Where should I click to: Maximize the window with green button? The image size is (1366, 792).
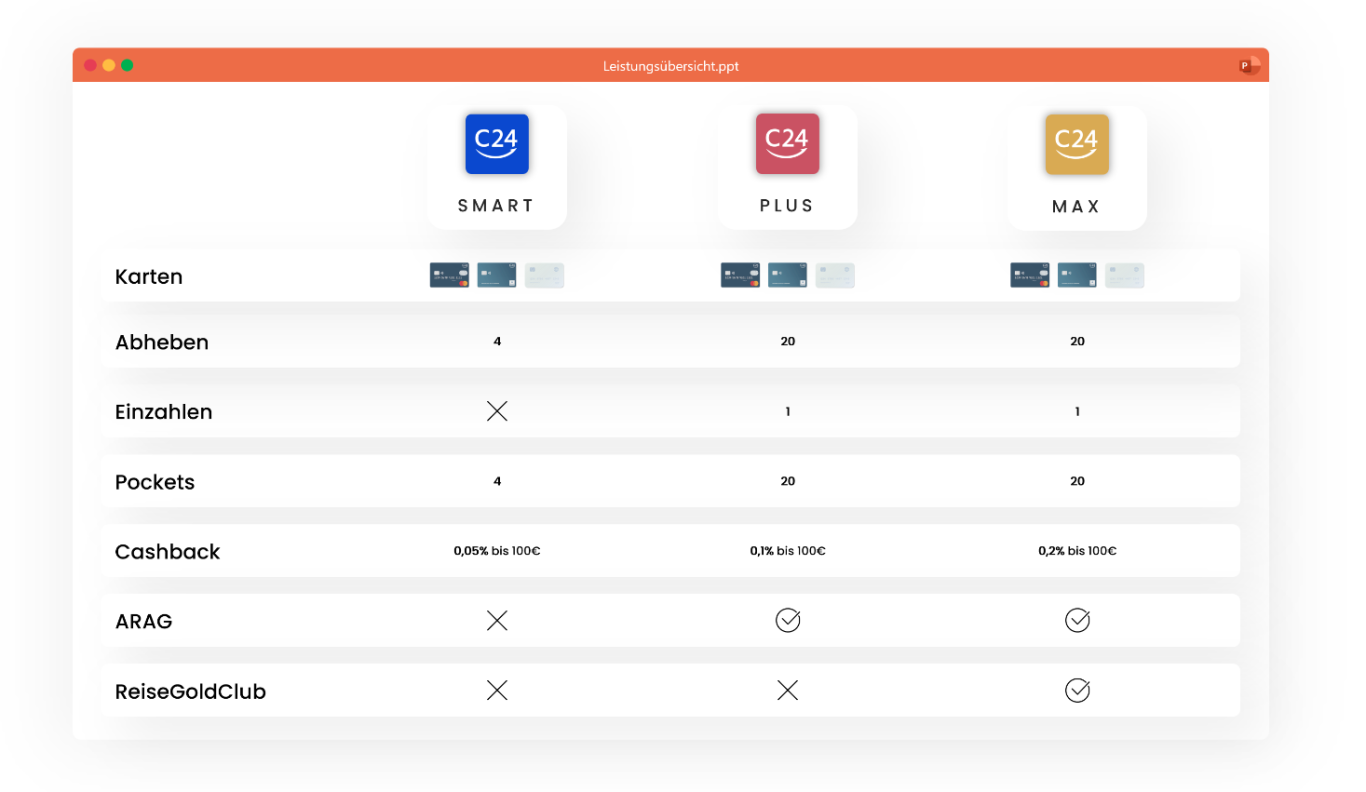click(127, 65)
